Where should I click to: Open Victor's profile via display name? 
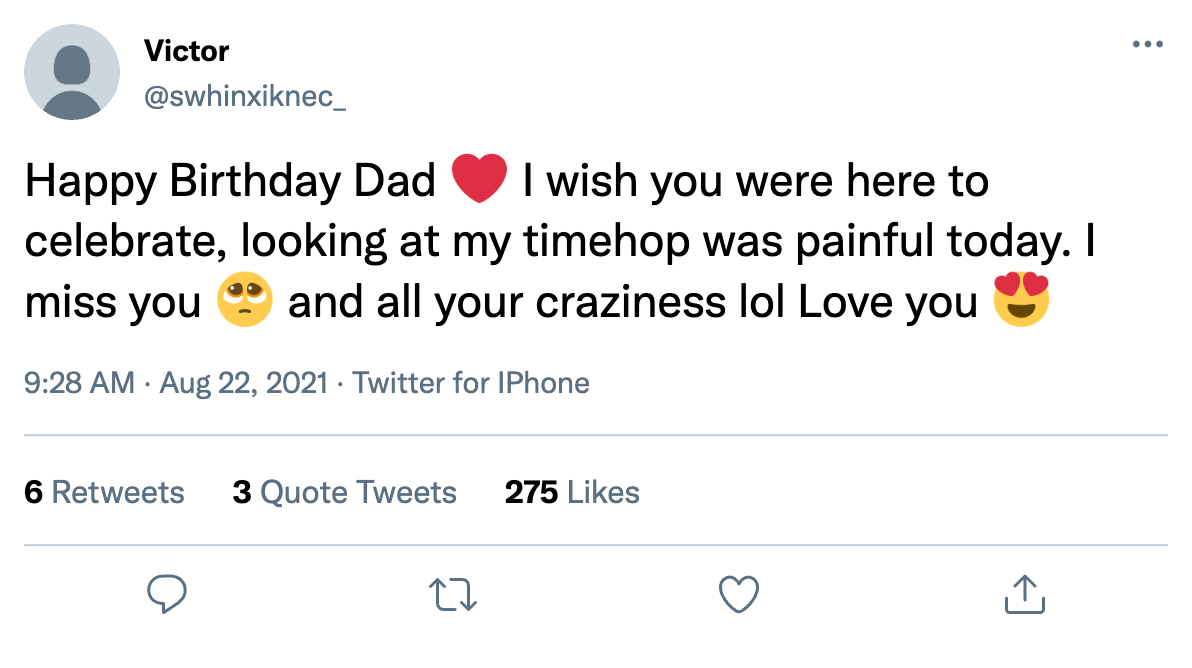[x=186, y=50]
